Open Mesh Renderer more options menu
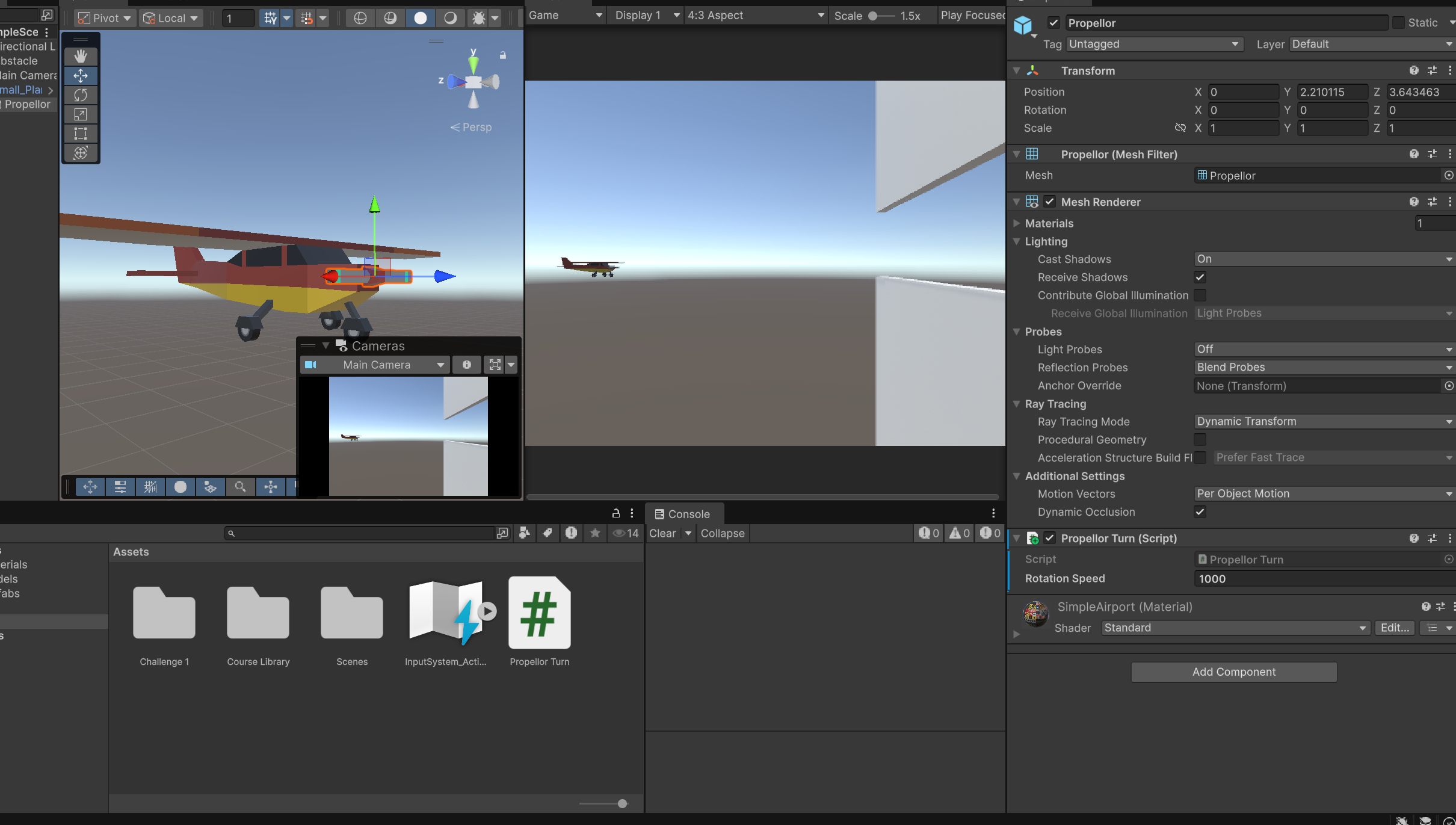This screenshot has height=825, width=1456. tap(1450, 202)
